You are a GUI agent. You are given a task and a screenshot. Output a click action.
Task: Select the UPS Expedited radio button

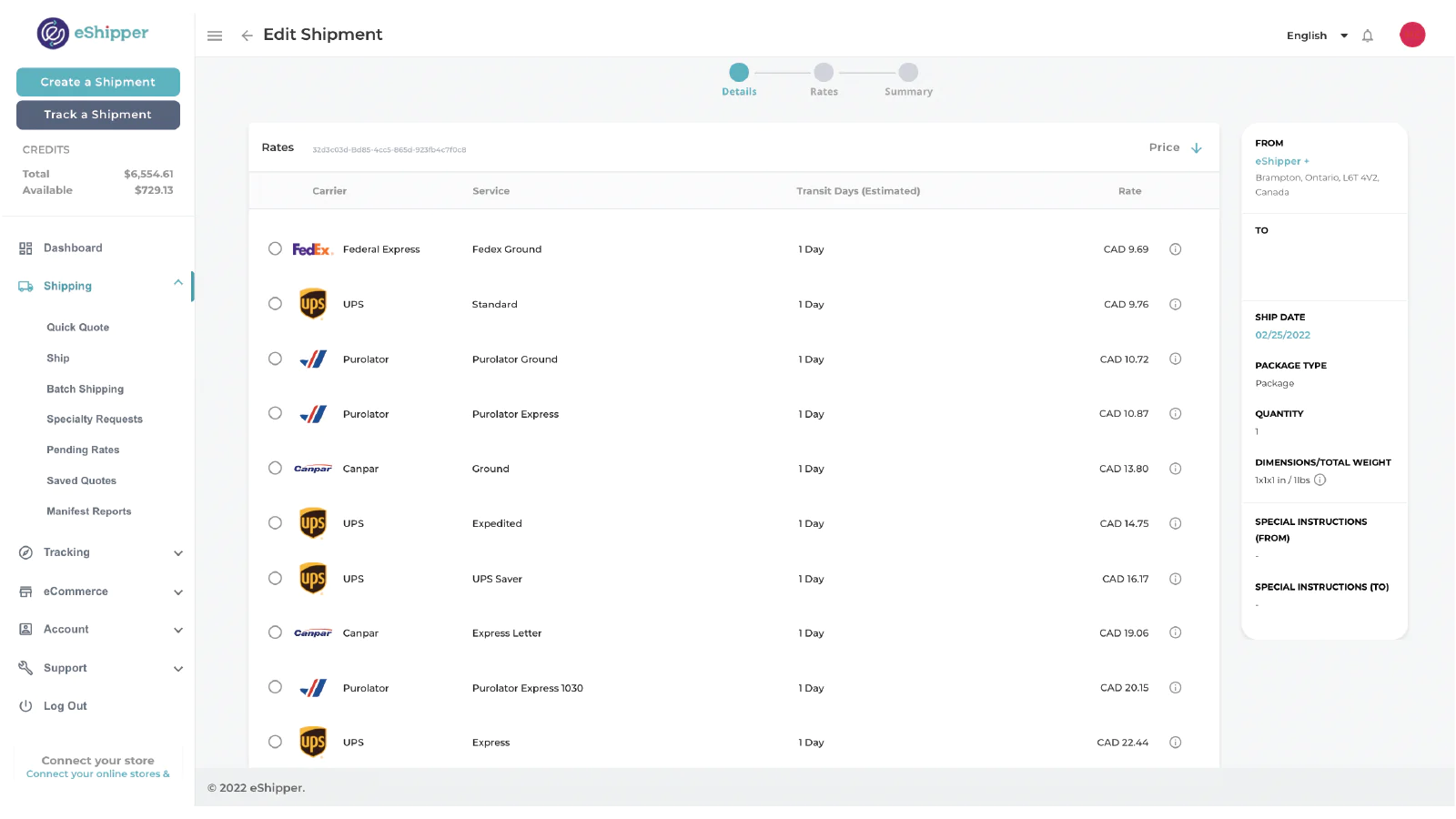click(275, 522)
